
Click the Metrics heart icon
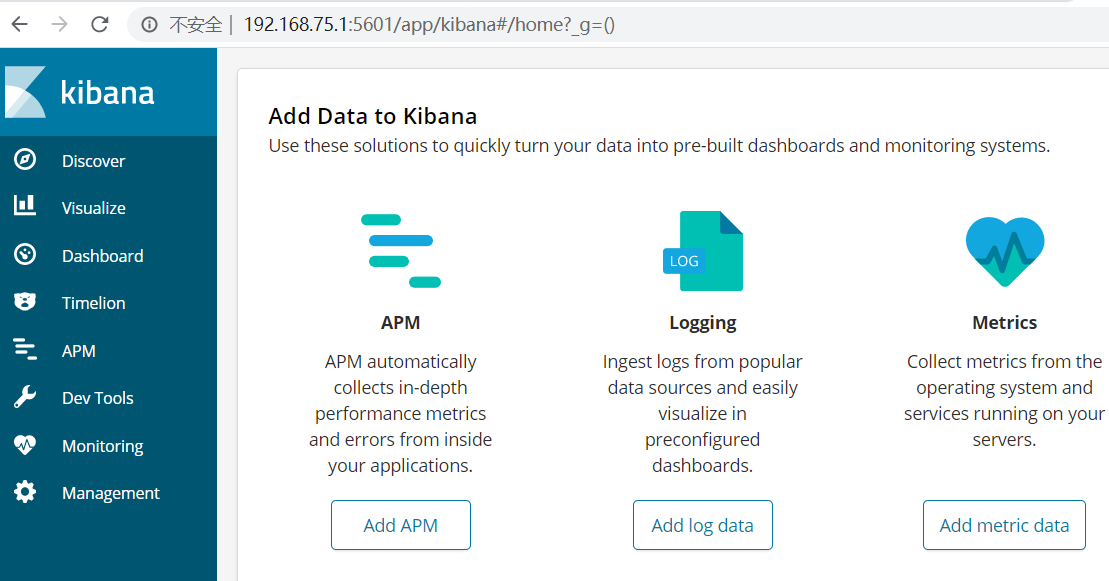pos(1004,250)
